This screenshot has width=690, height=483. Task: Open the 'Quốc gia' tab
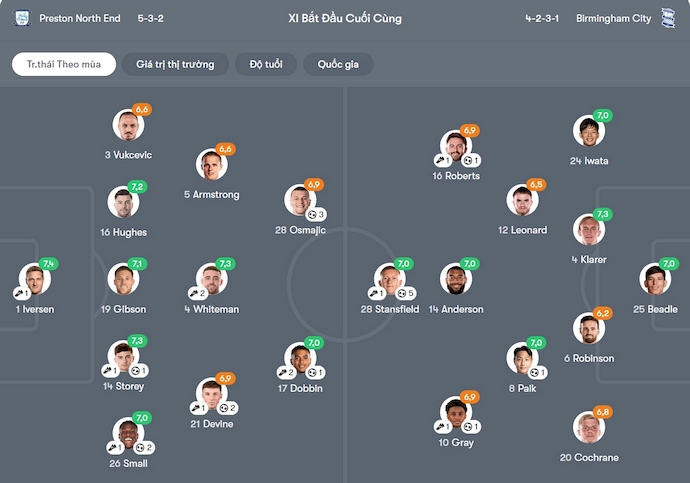point(338,64)
